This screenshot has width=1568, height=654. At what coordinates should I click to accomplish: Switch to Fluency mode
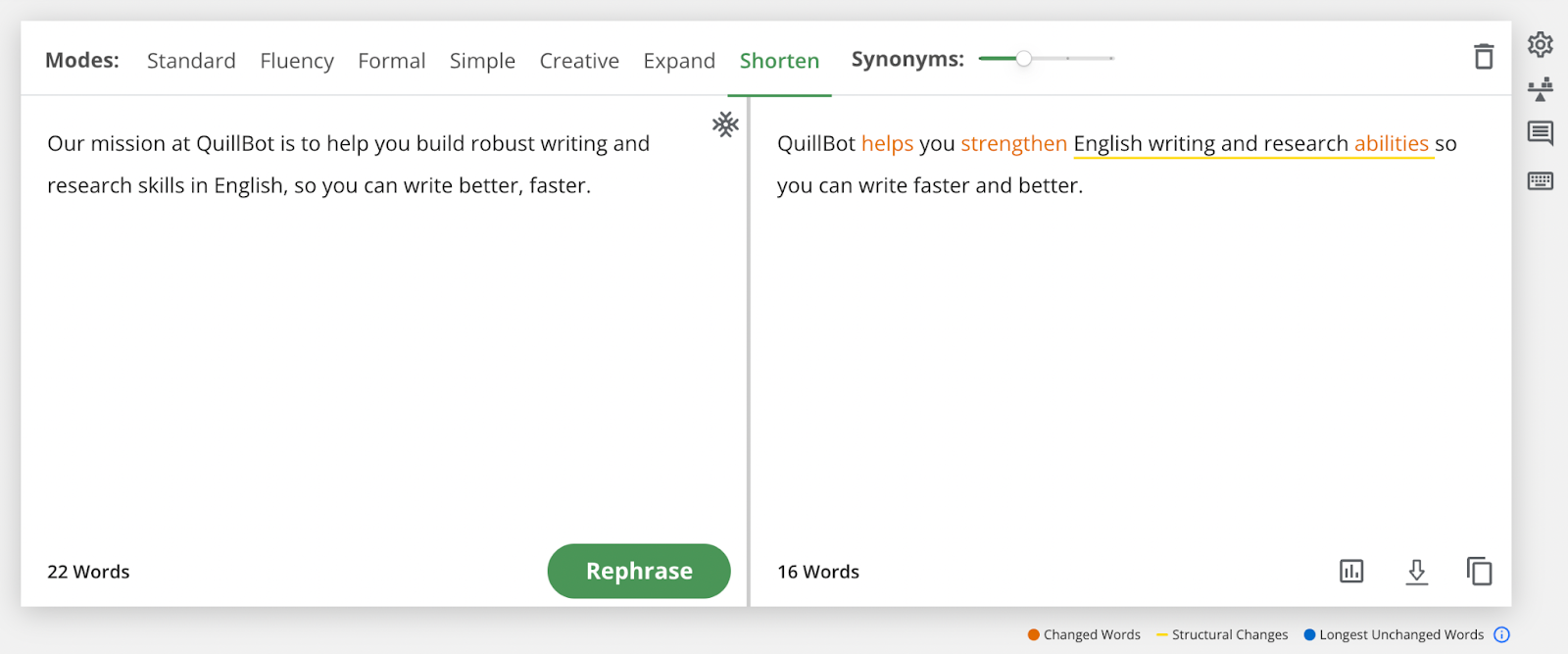pos(297,61)
